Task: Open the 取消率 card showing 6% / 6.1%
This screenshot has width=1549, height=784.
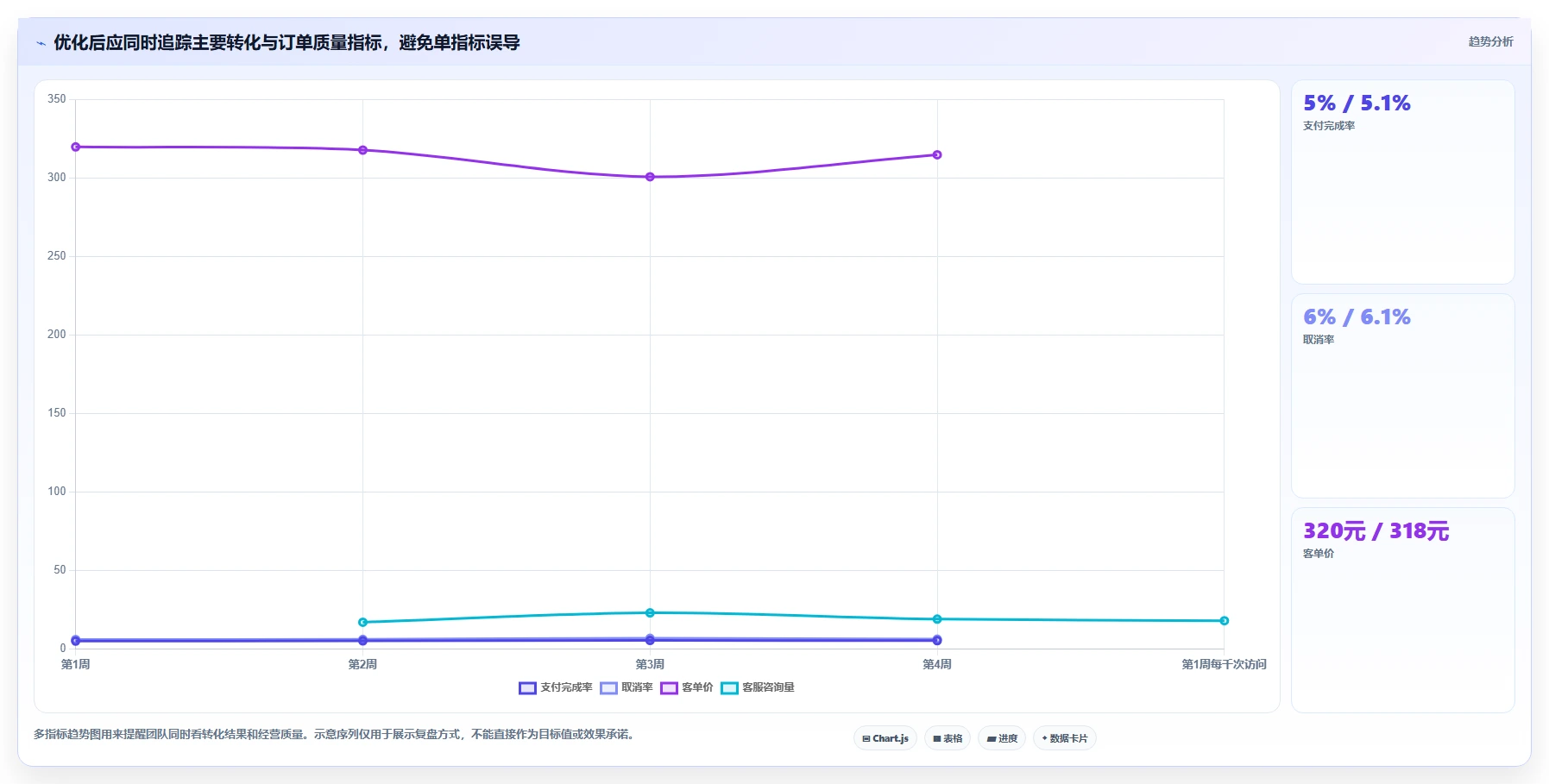Action: tap(1403, 396)
